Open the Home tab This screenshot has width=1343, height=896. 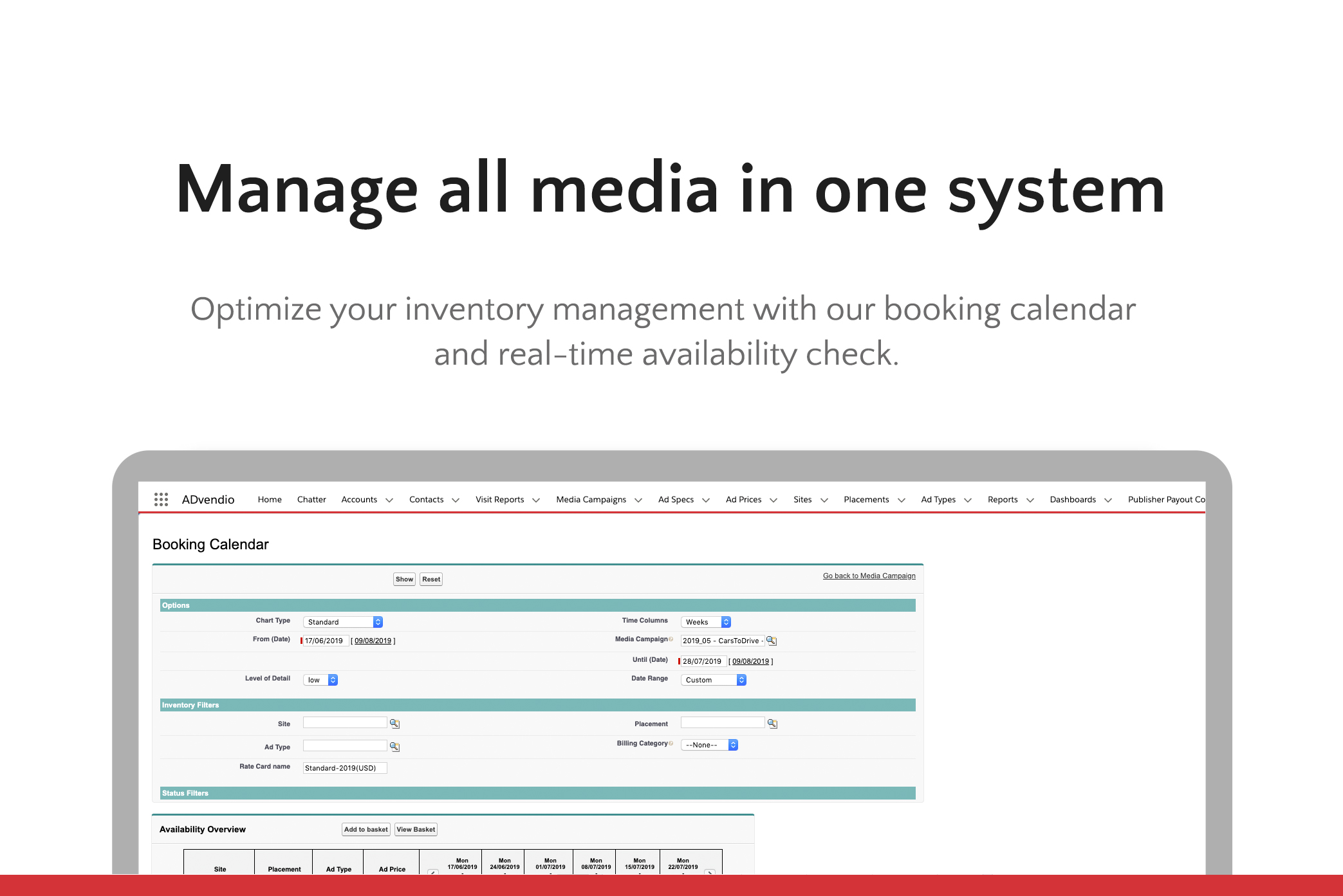pyautogui.click(x=270, y=499)
